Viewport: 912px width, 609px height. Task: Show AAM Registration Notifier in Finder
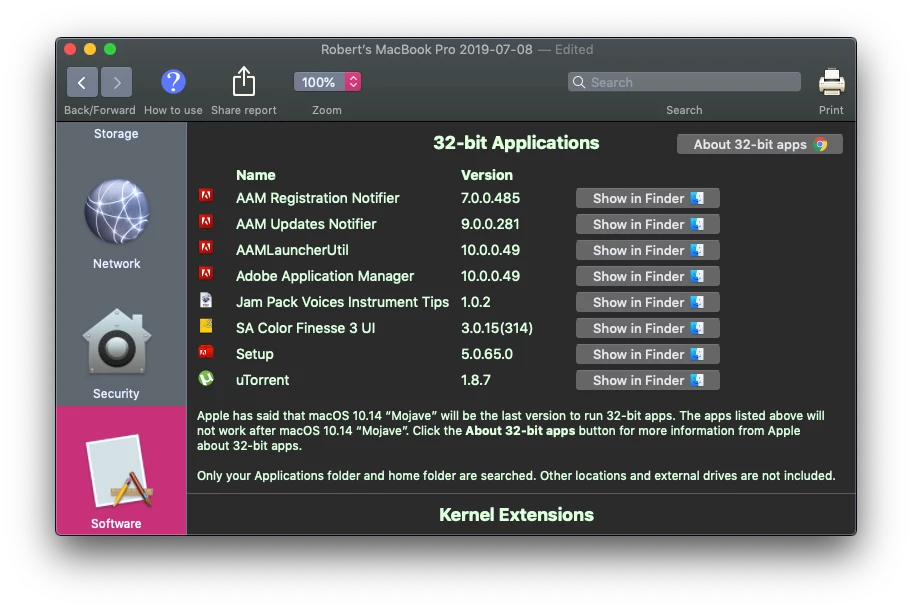647,198
